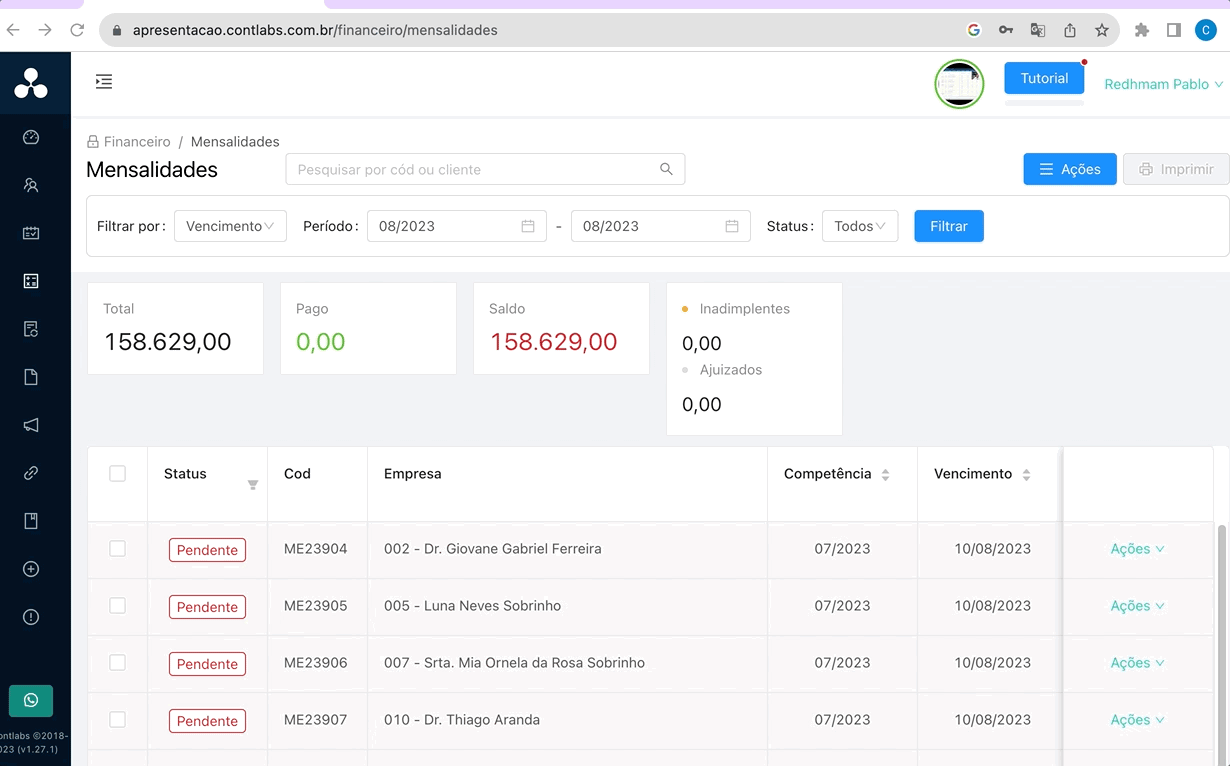The image size is (1230, 766).
Task: Click the WhatsApp icon in sidebar
Action: [31, 700]
